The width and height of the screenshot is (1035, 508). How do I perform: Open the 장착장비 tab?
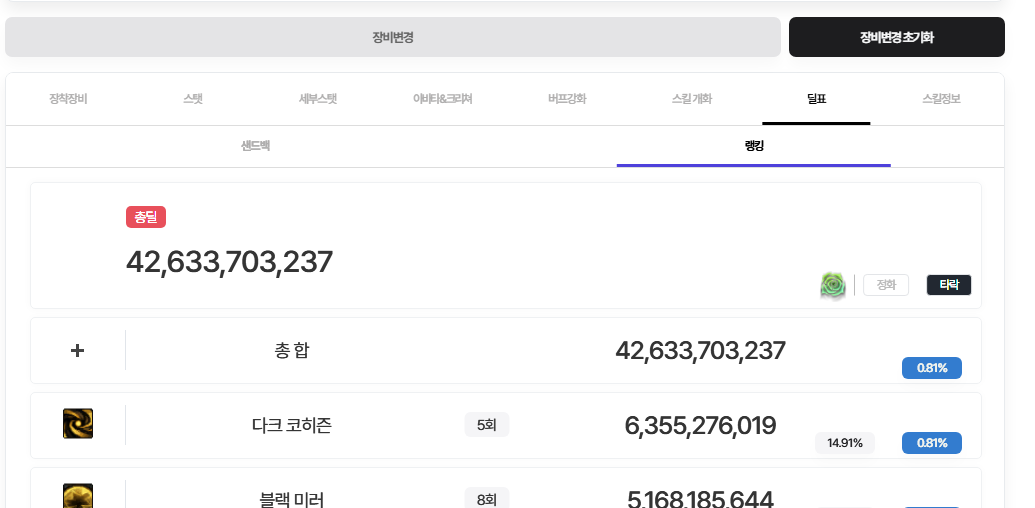tap(68, 99)
